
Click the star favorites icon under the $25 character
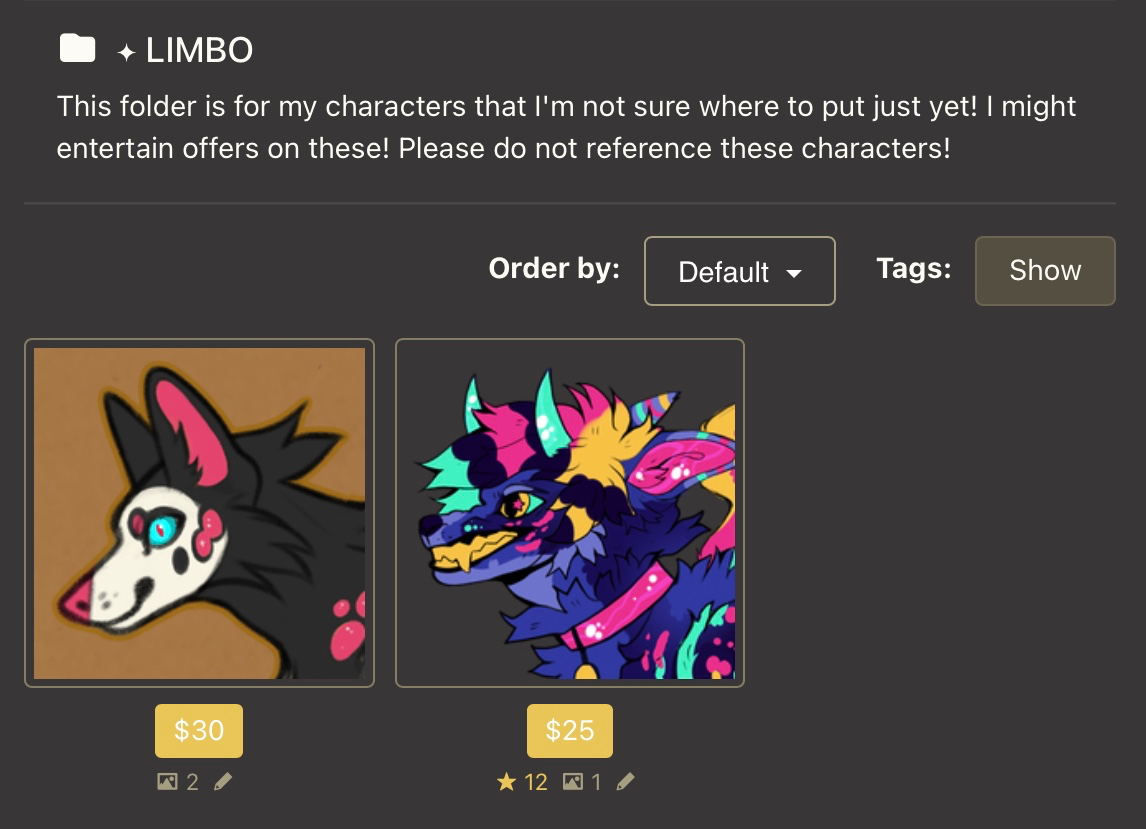pyautogui.click(x=507, y=782)
